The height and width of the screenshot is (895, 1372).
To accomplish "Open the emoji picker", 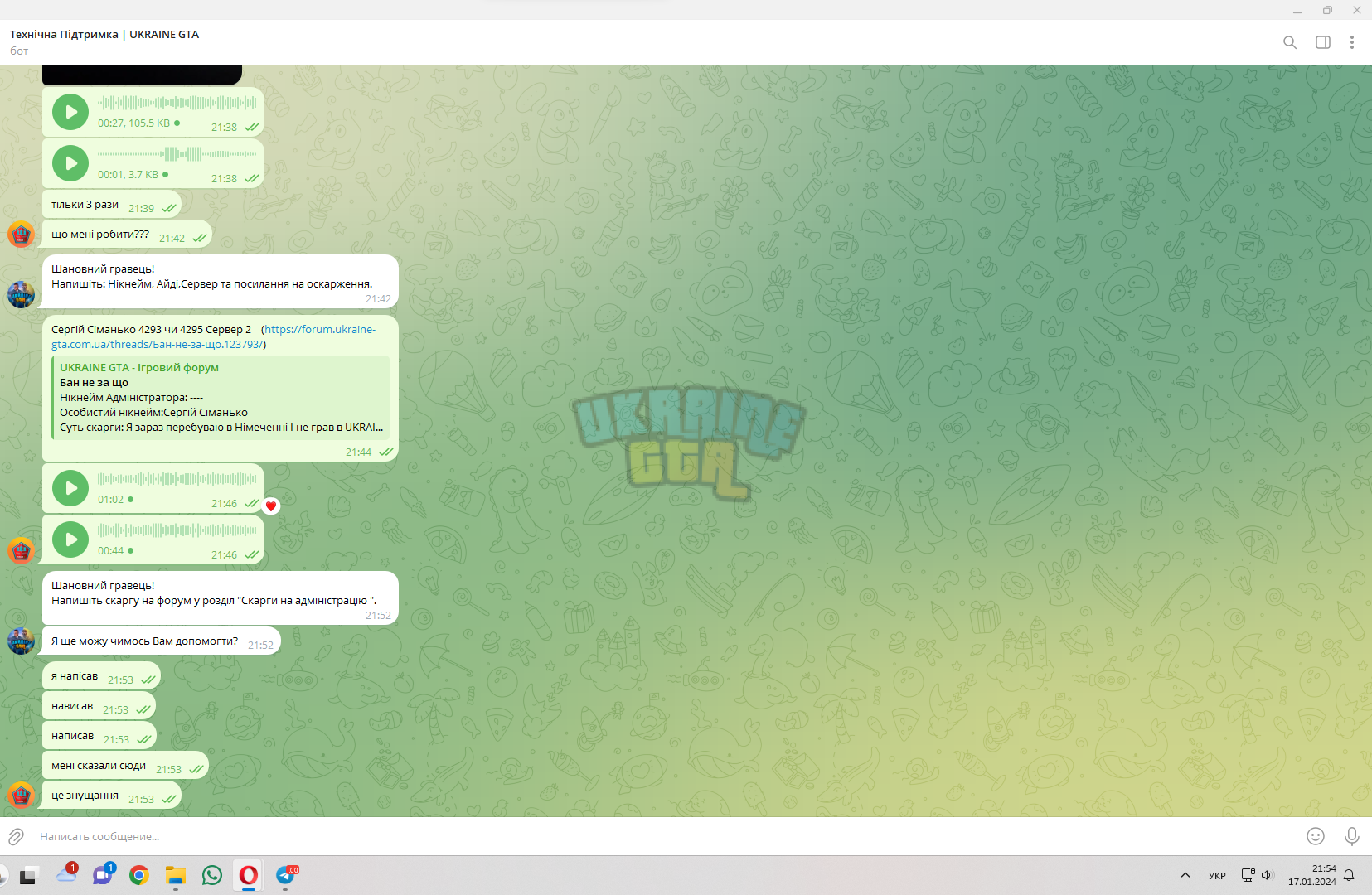I will pos(1316,837).
